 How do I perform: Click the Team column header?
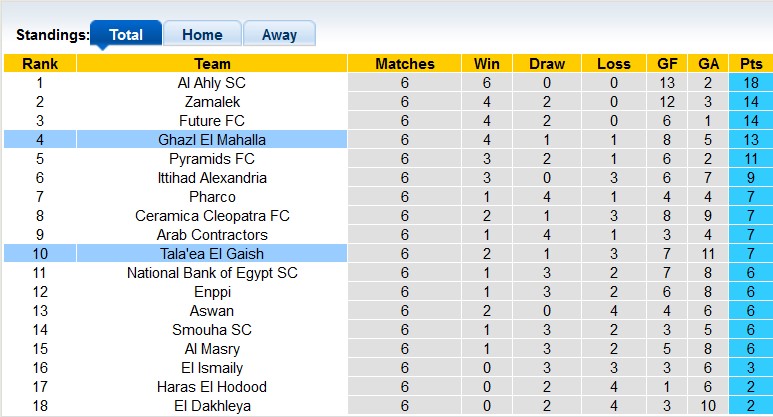click(x=212, y=64)
